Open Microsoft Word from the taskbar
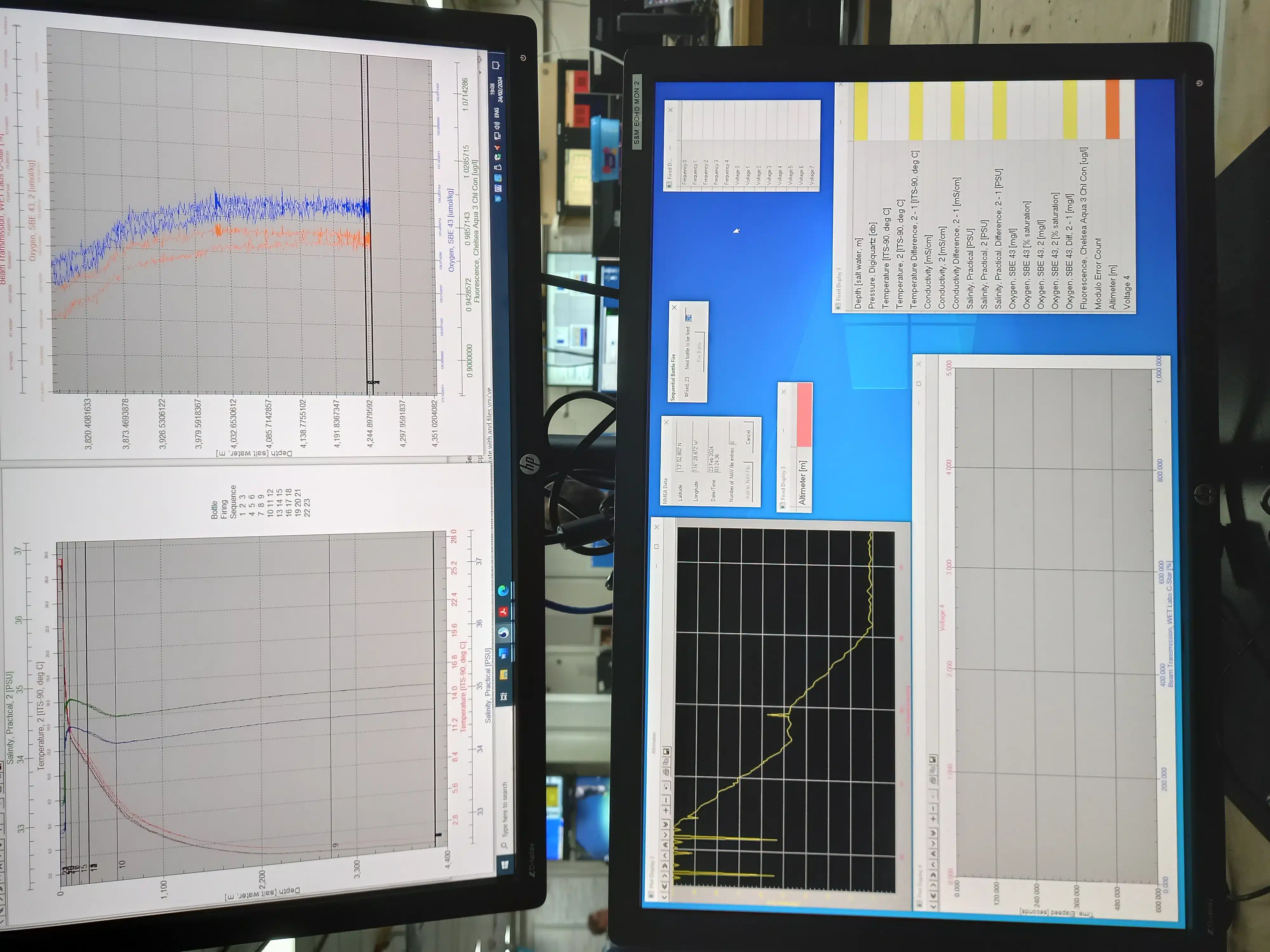 click(x=504, y=653)
